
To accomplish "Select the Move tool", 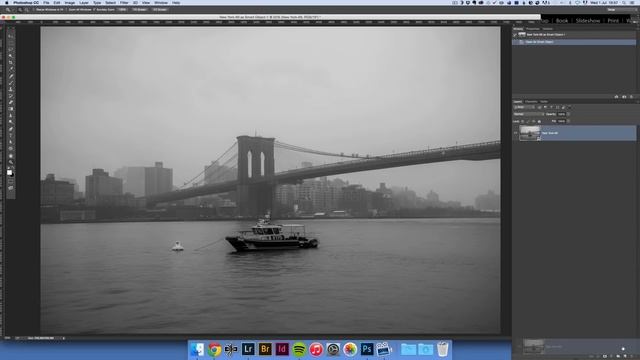I will click(x=11, y=36).
